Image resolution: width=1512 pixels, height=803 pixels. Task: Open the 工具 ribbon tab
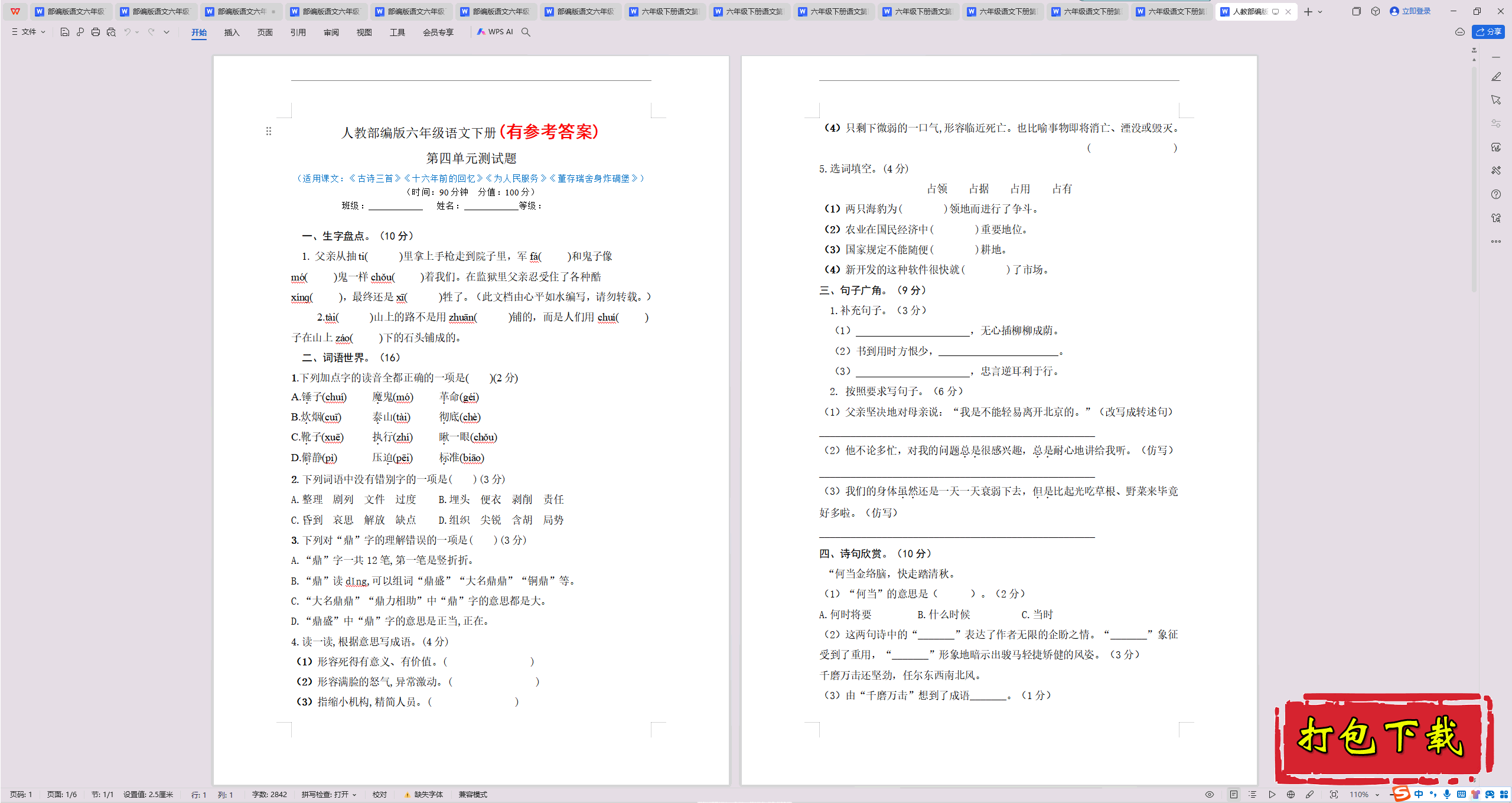coord(397,32)
